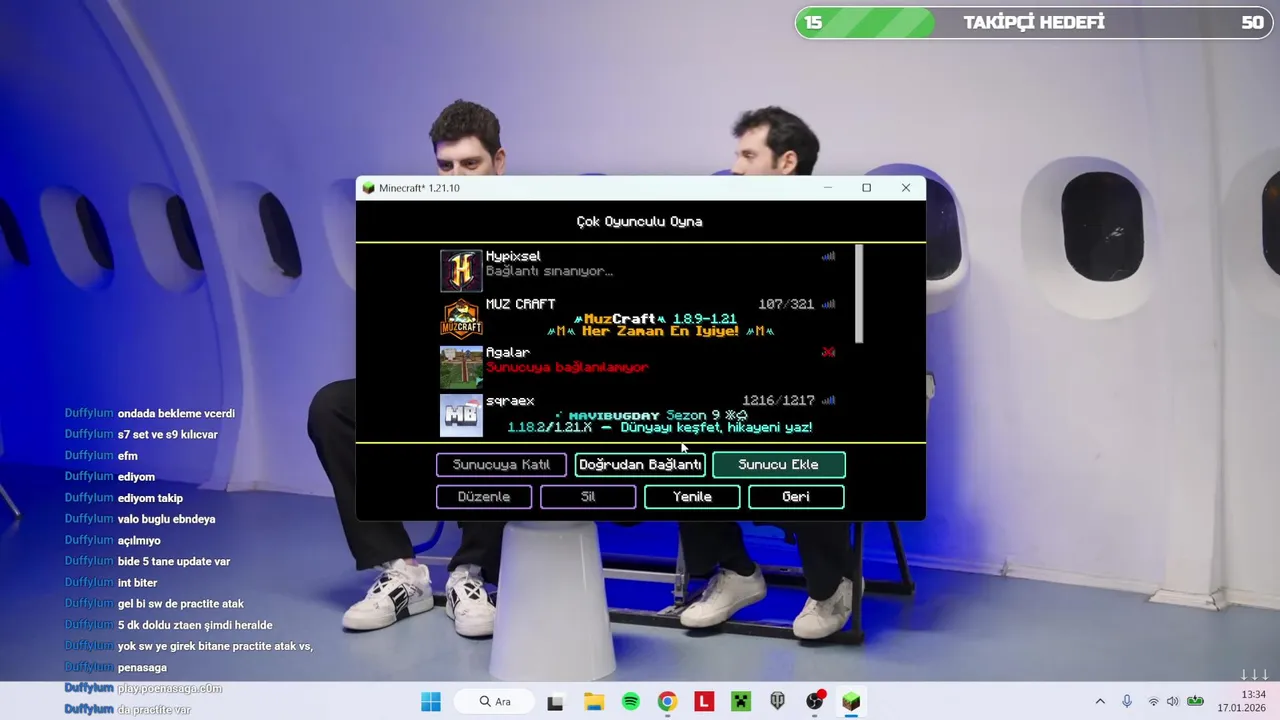
Task: Click the Düzenle edit button
Action: tap(484, 497)
